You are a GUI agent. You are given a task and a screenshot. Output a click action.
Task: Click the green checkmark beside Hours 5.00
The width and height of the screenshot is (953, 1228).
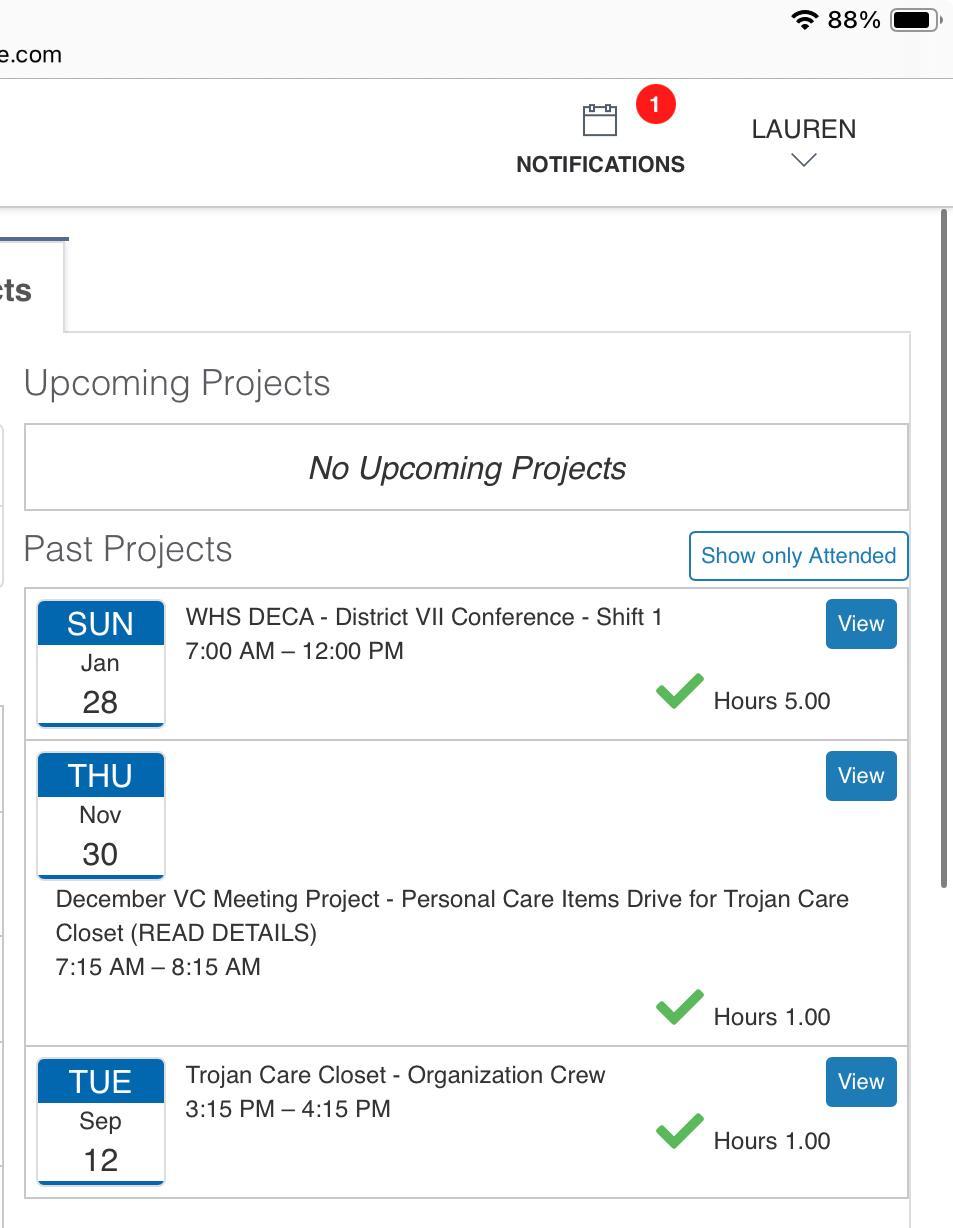click(x=680, y=692)
